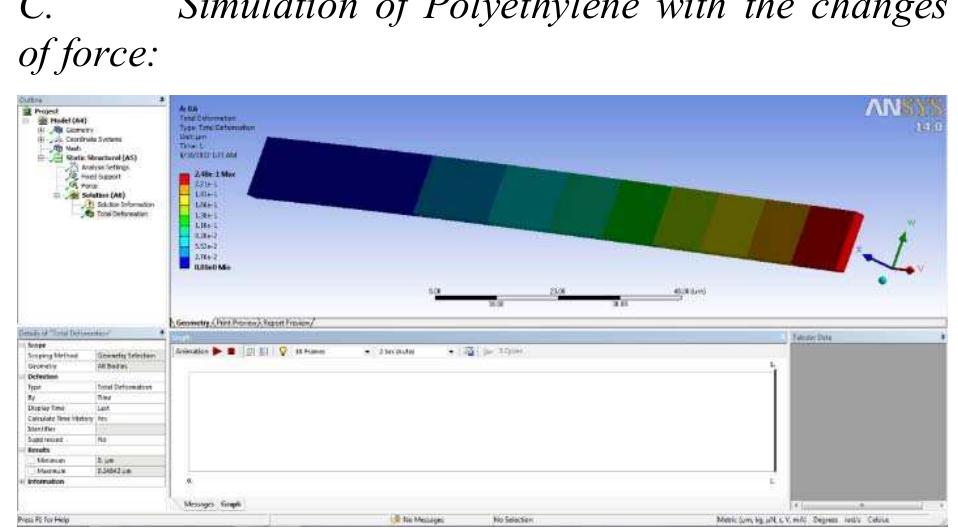Switch to the Print Preview tab
This screenshot has height=528, width=958.
236,323
